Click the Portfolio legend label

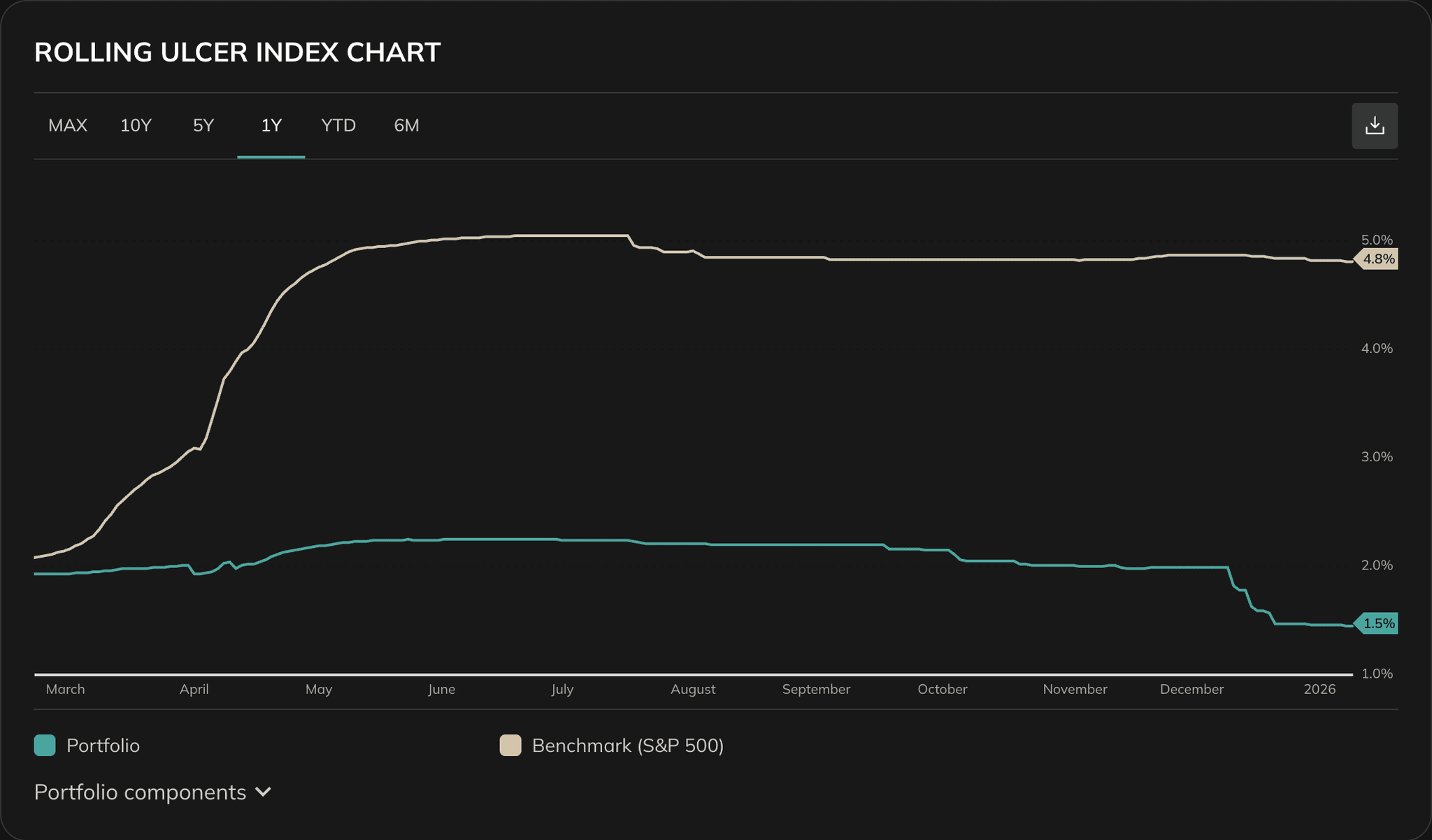pyautogui.click(x=103, y=746)
